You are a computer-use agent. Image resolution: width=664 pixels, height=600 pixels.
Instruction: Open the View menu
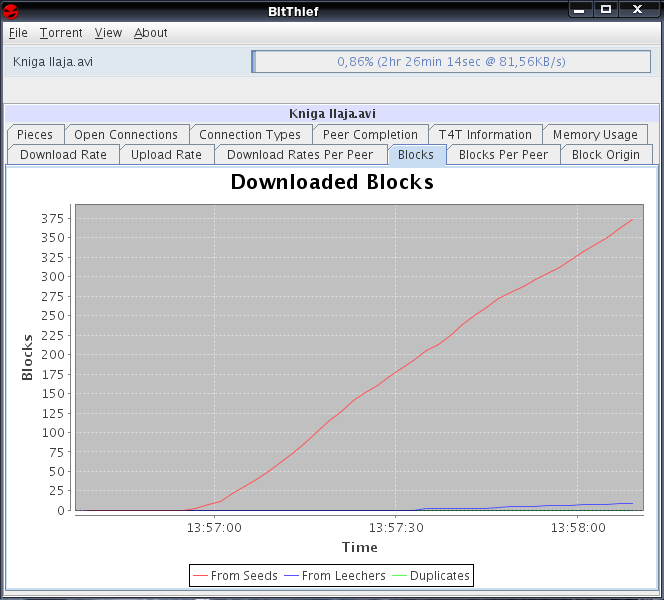108,33
